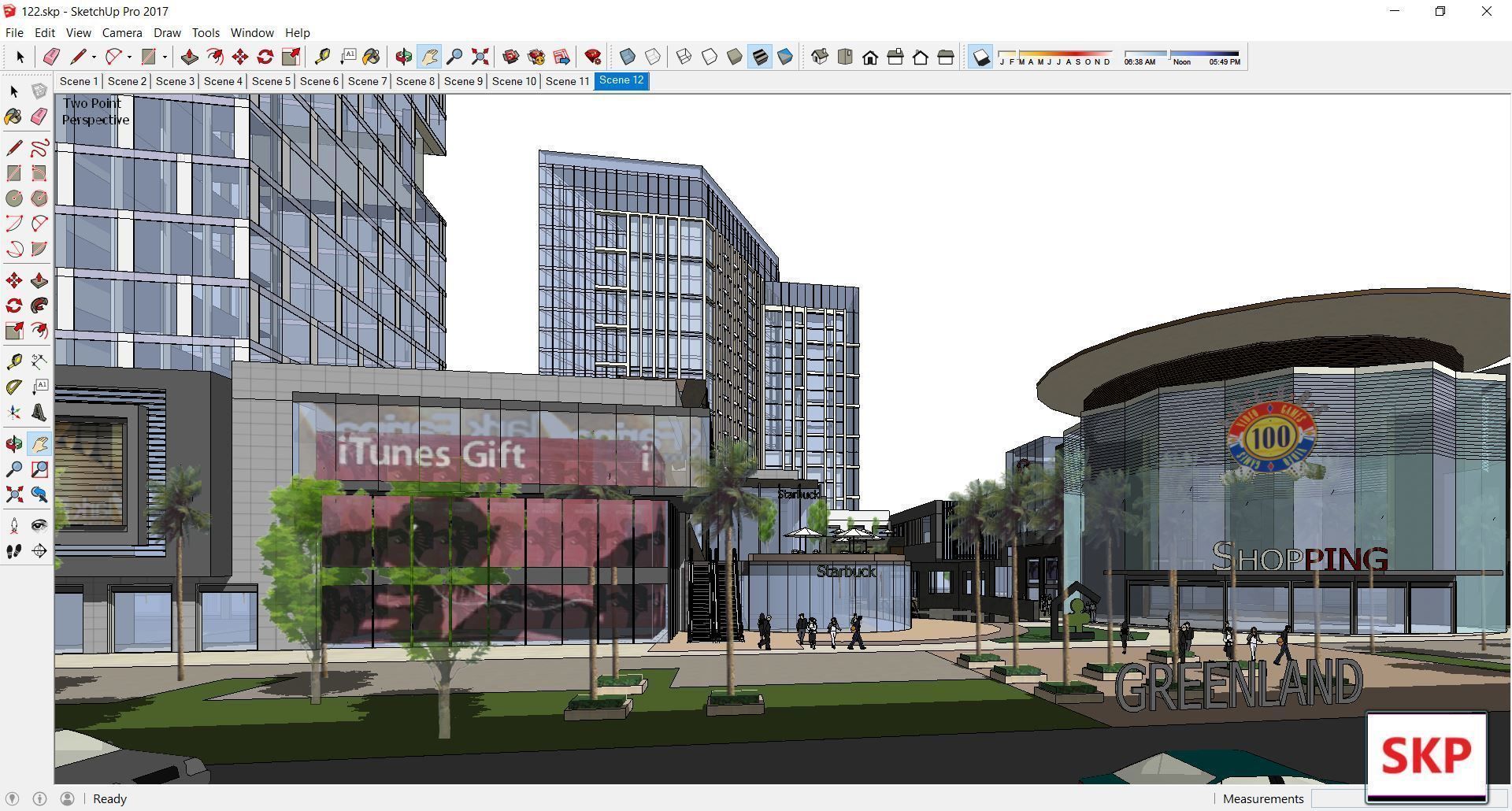Open the Draw menu
The height and width of the screenshot is (811, 1512).
click(x=167, y=33)
